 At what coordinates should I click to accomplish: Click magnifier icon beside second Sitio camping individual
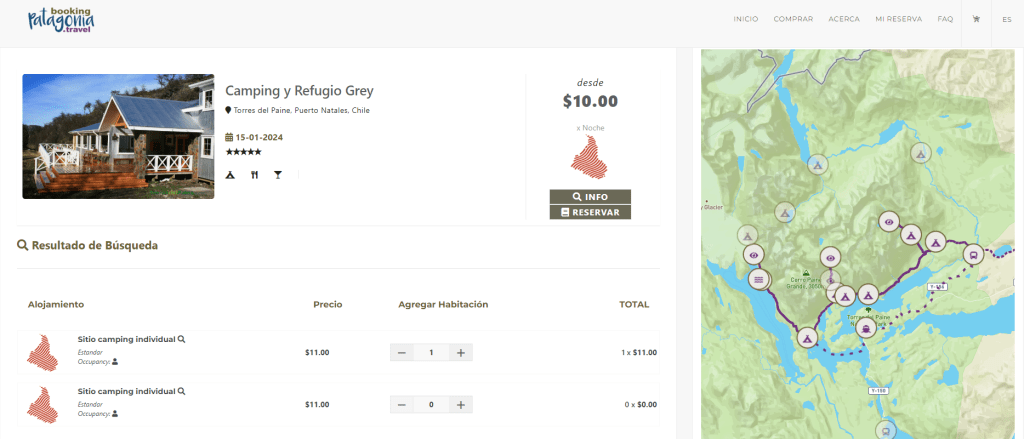[x=181, y=391]
